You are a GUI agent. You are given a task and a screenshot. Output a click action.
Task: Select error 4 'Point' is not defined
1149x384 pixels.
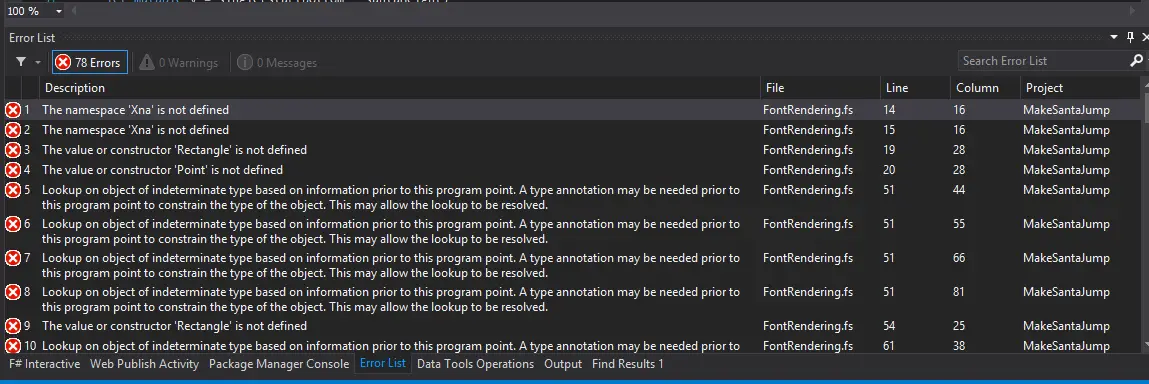[163, 169]
